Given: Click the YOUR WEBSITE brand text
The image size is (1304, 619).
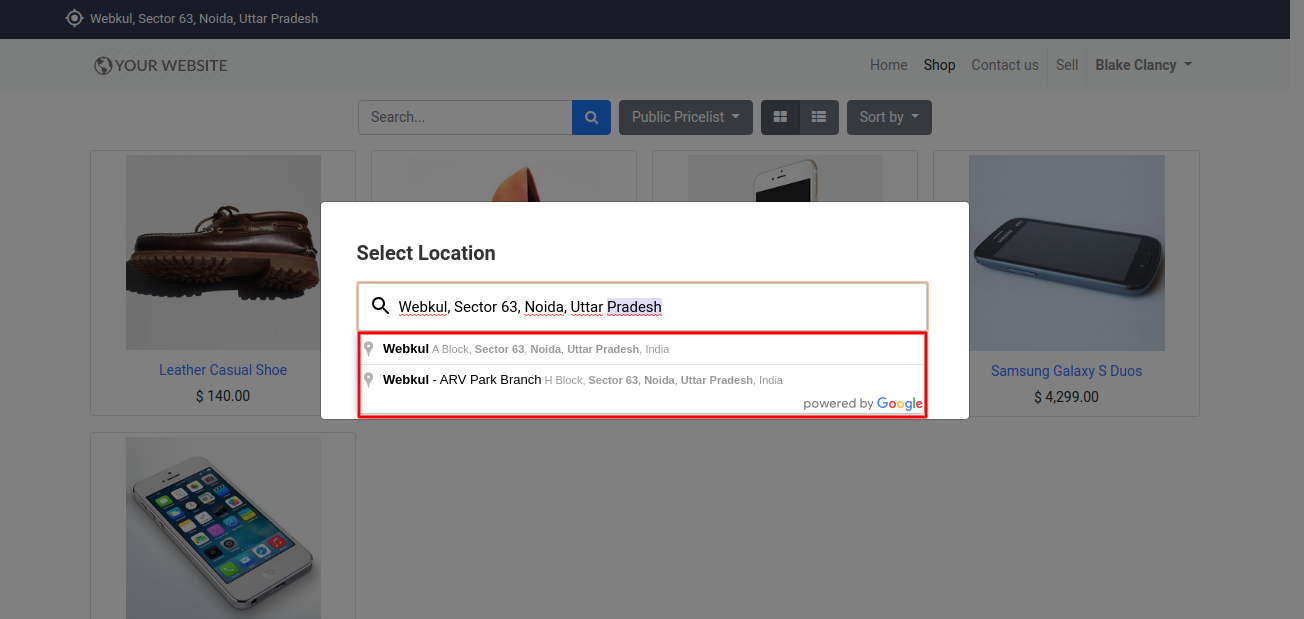Looking at the screenshot, I should (x=171, y=66).
